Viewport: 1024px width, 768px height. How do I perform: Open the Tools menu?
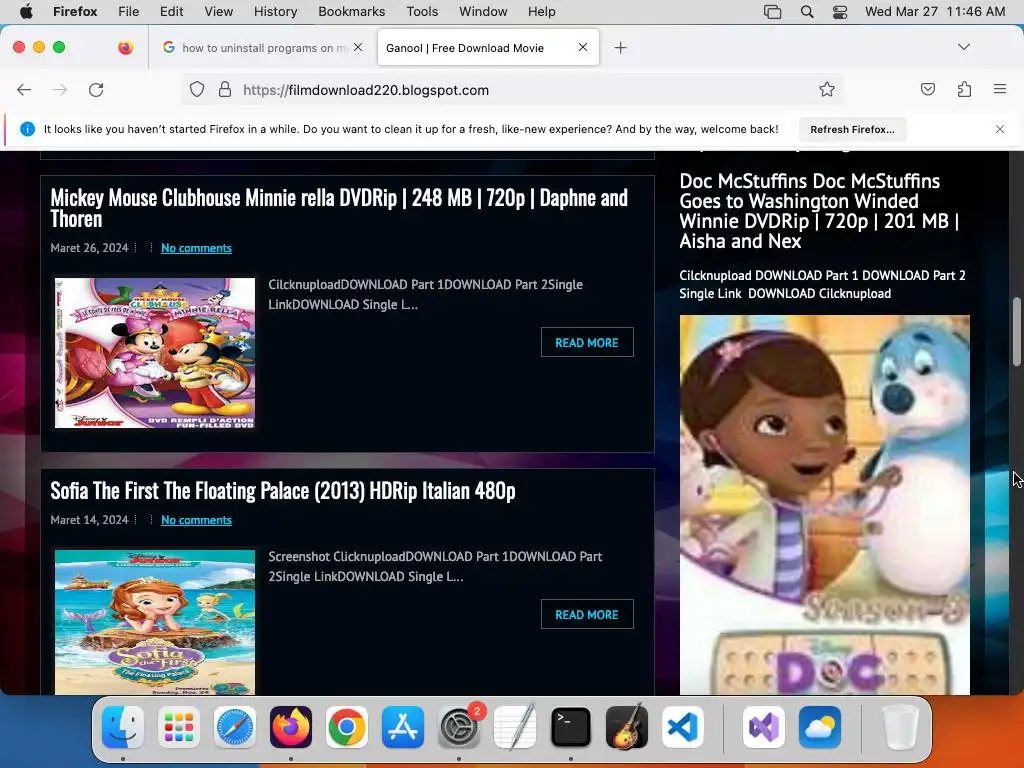(x=422, y=11)
